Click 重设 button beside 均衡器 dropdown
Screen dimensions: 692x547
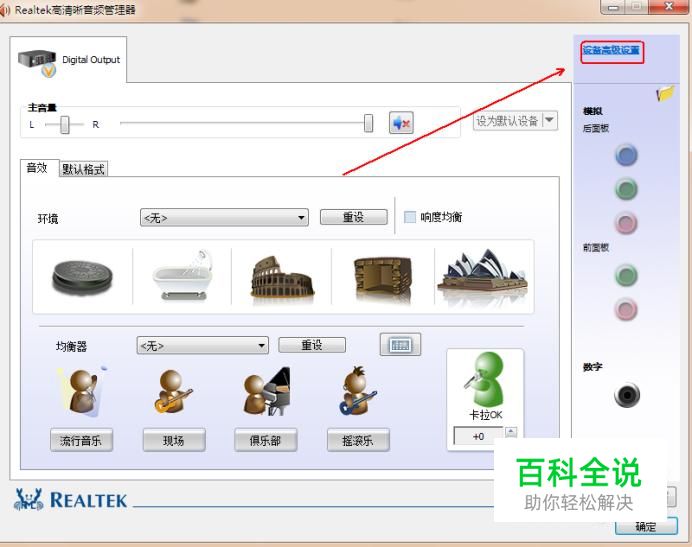[x=312, y=345]
